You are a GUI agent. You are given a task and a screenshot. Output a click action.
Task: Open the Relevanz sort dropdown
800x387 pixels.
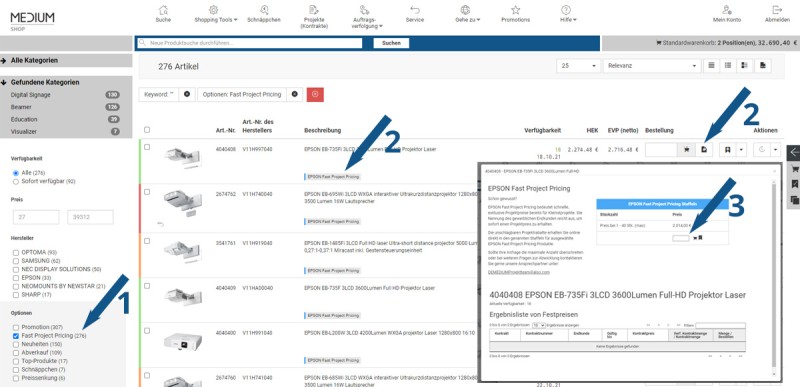(x=652, y=66)
